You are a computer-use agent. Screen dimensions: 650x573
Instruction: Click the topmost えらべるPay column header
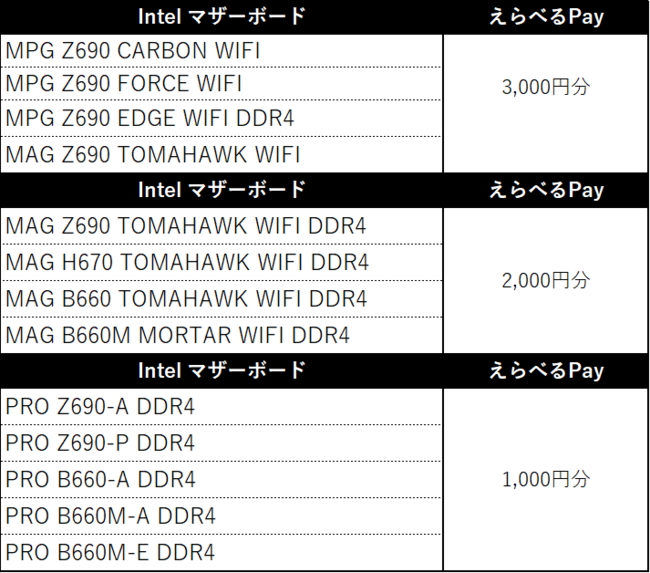pos(545,17)
